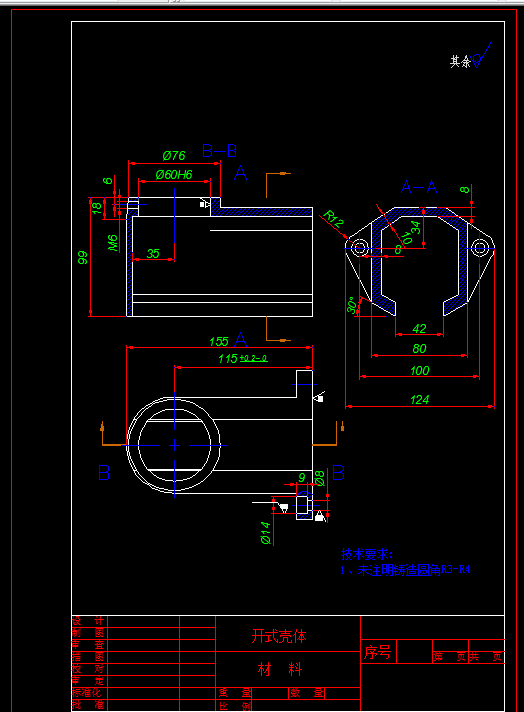Click the 未注明铸造圆角R3-R4 note

coord(414,570)
